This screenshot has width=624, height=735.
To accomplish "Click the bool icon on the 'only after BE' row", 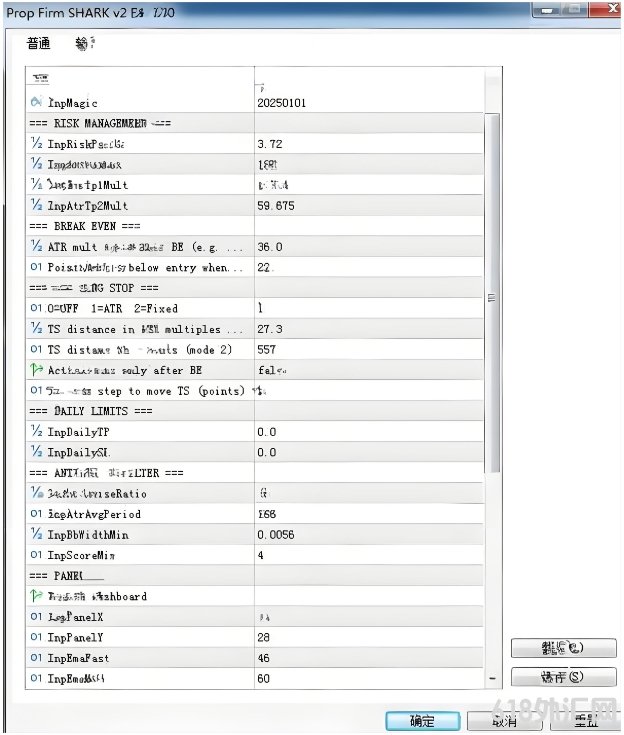I will coord(36,369).
